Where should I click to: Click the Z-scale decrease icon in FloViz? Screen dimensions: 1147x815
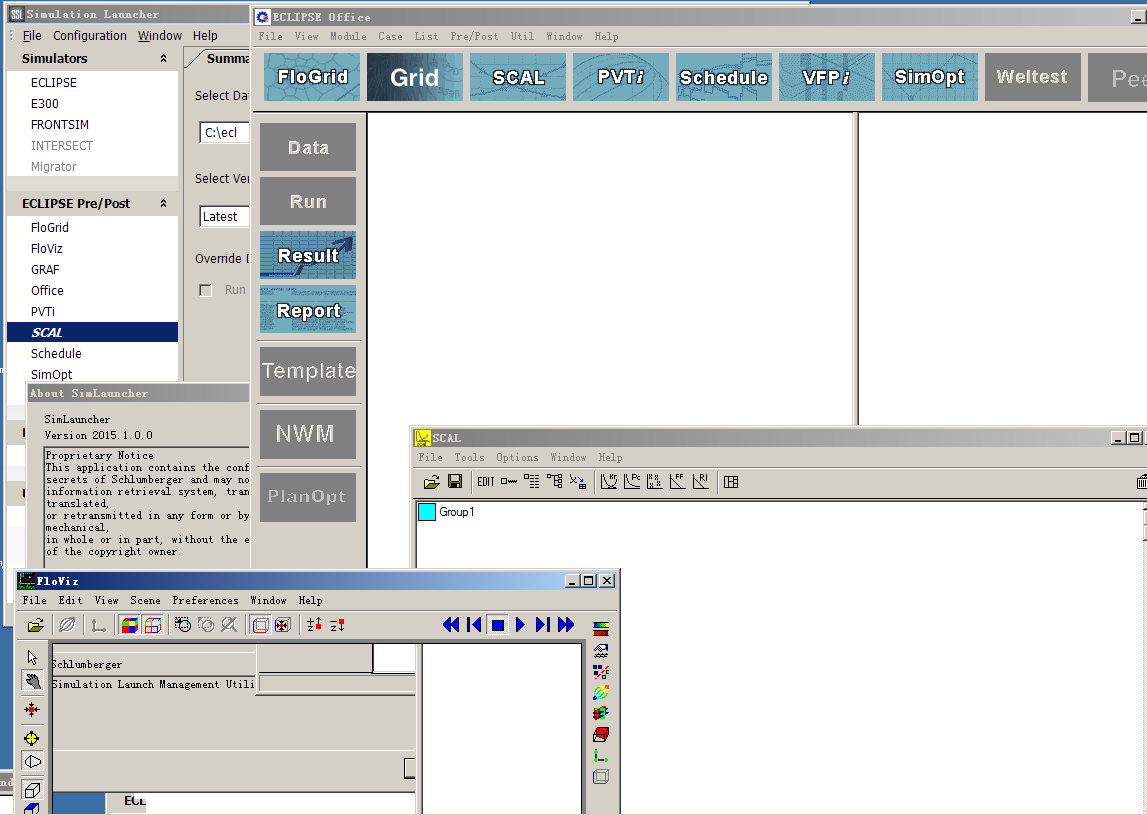pos(337,625)
